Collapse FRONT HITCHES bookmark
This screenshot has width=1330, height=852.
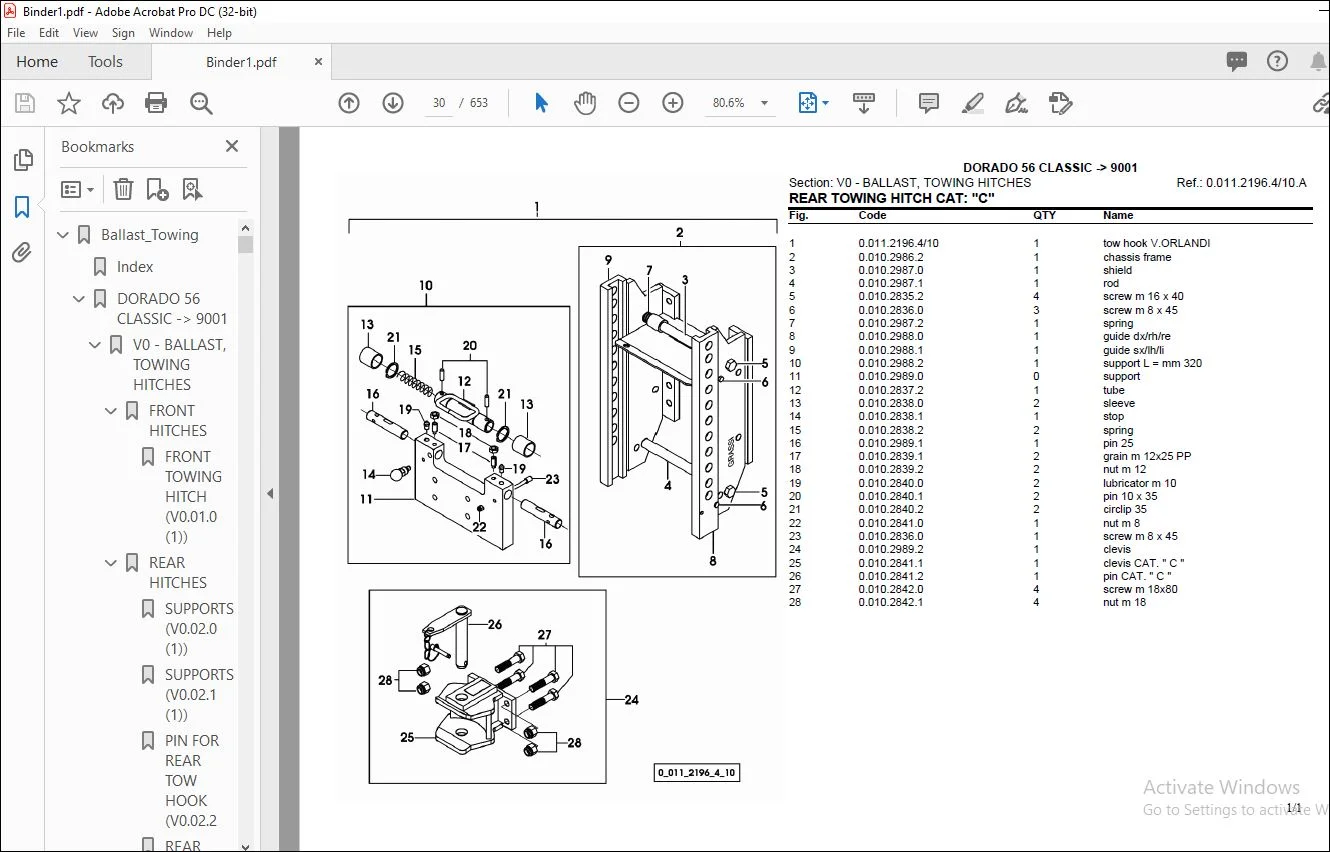111,411
